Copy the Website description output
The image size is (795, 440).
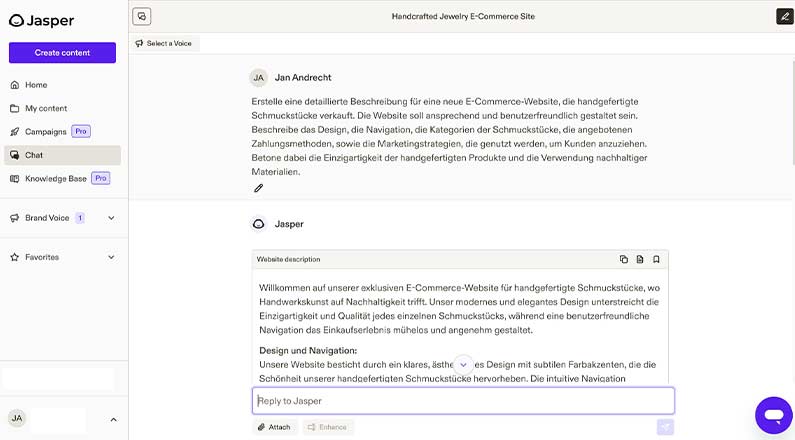624,259
